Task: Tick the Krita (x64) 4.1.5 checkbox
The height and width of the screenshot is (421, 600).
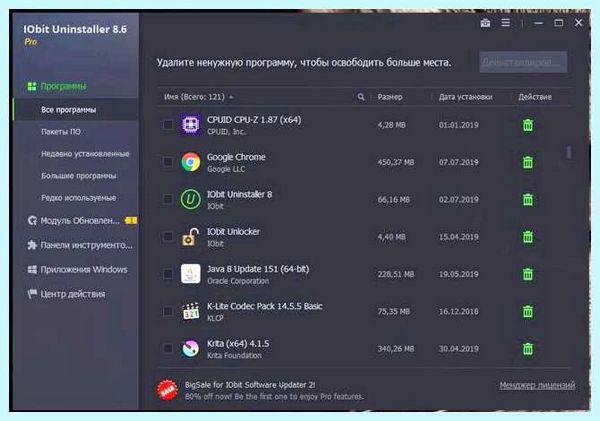Action: (x=168, y=348)
